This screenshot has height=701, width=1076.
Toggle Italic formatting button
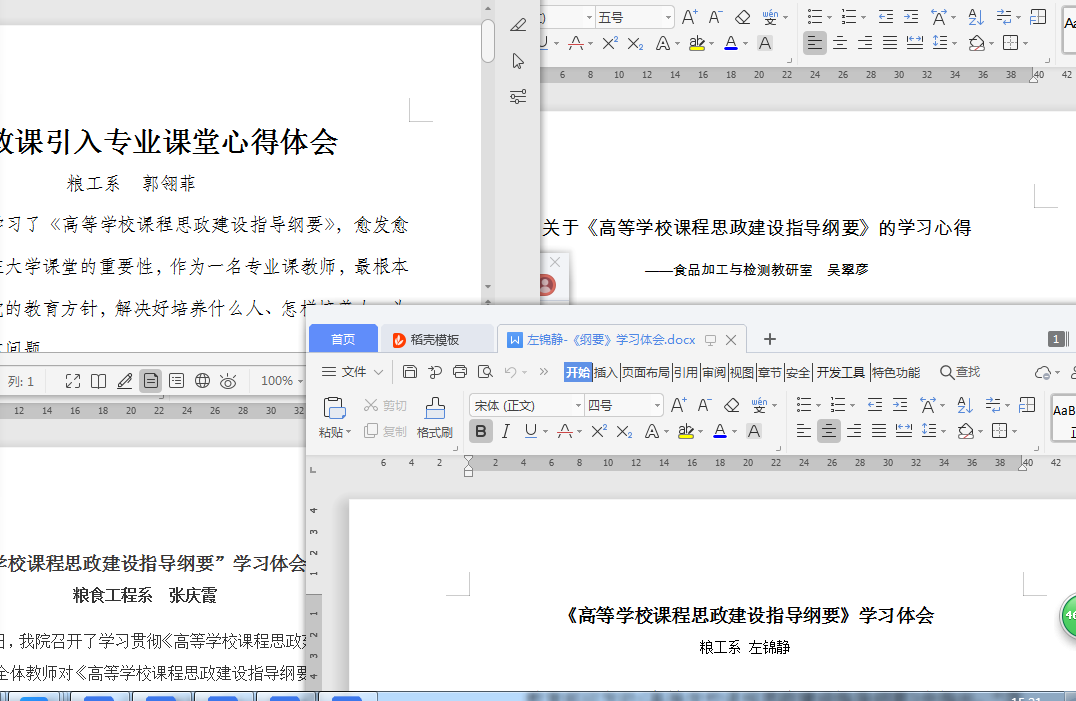(506, 431)
